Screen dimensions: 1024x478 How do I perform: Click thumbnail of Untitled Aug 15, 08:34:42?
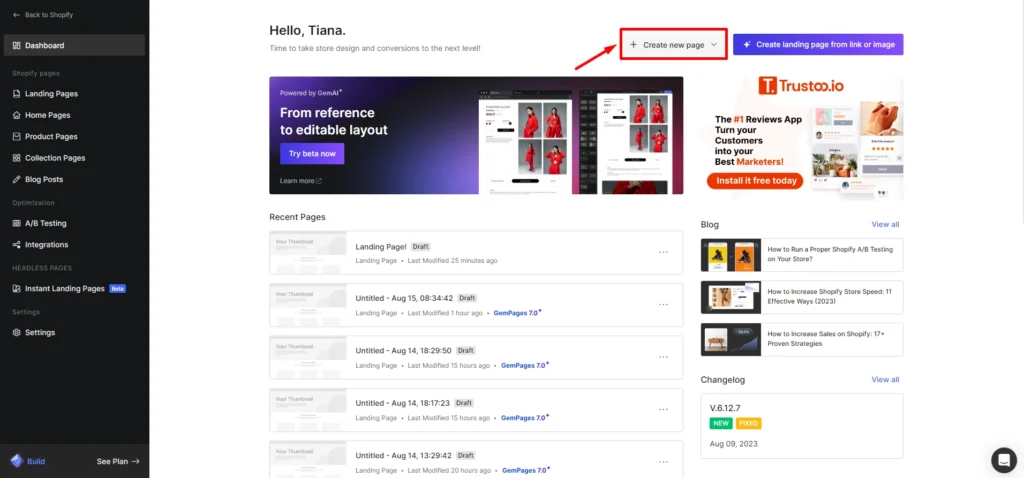point(308,305)
